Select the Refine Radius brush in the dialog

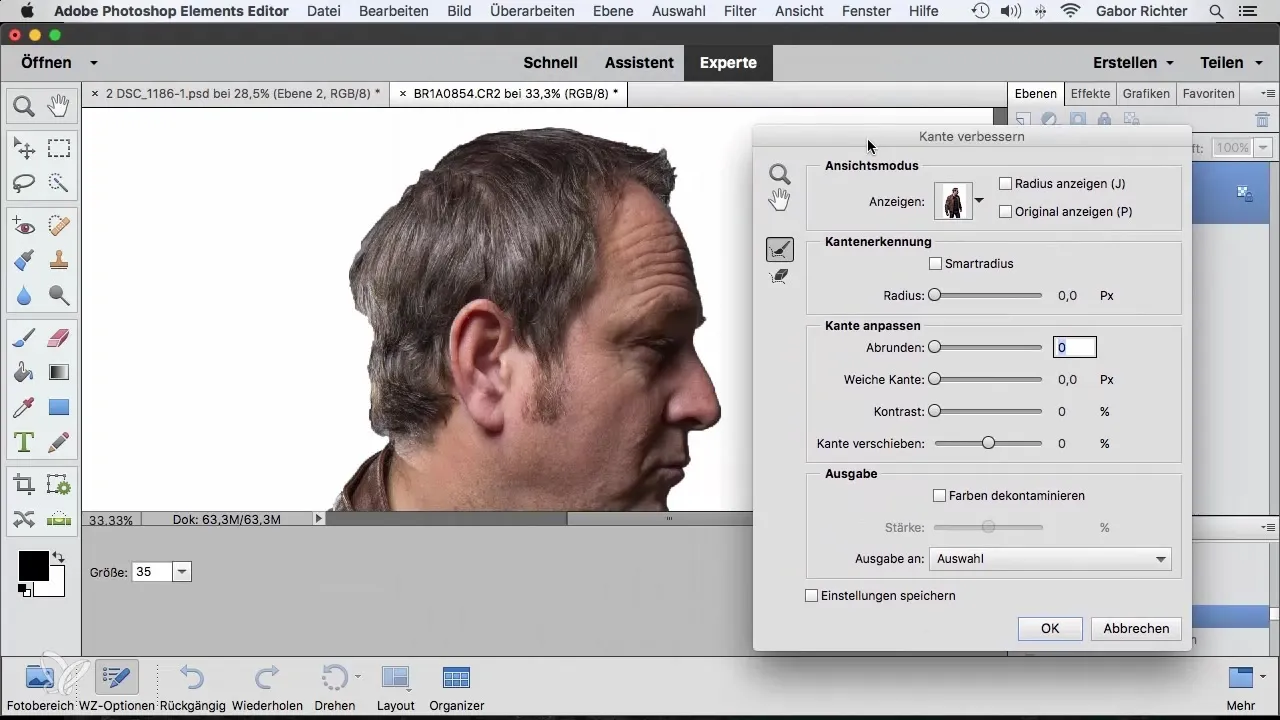coord(779,249)
